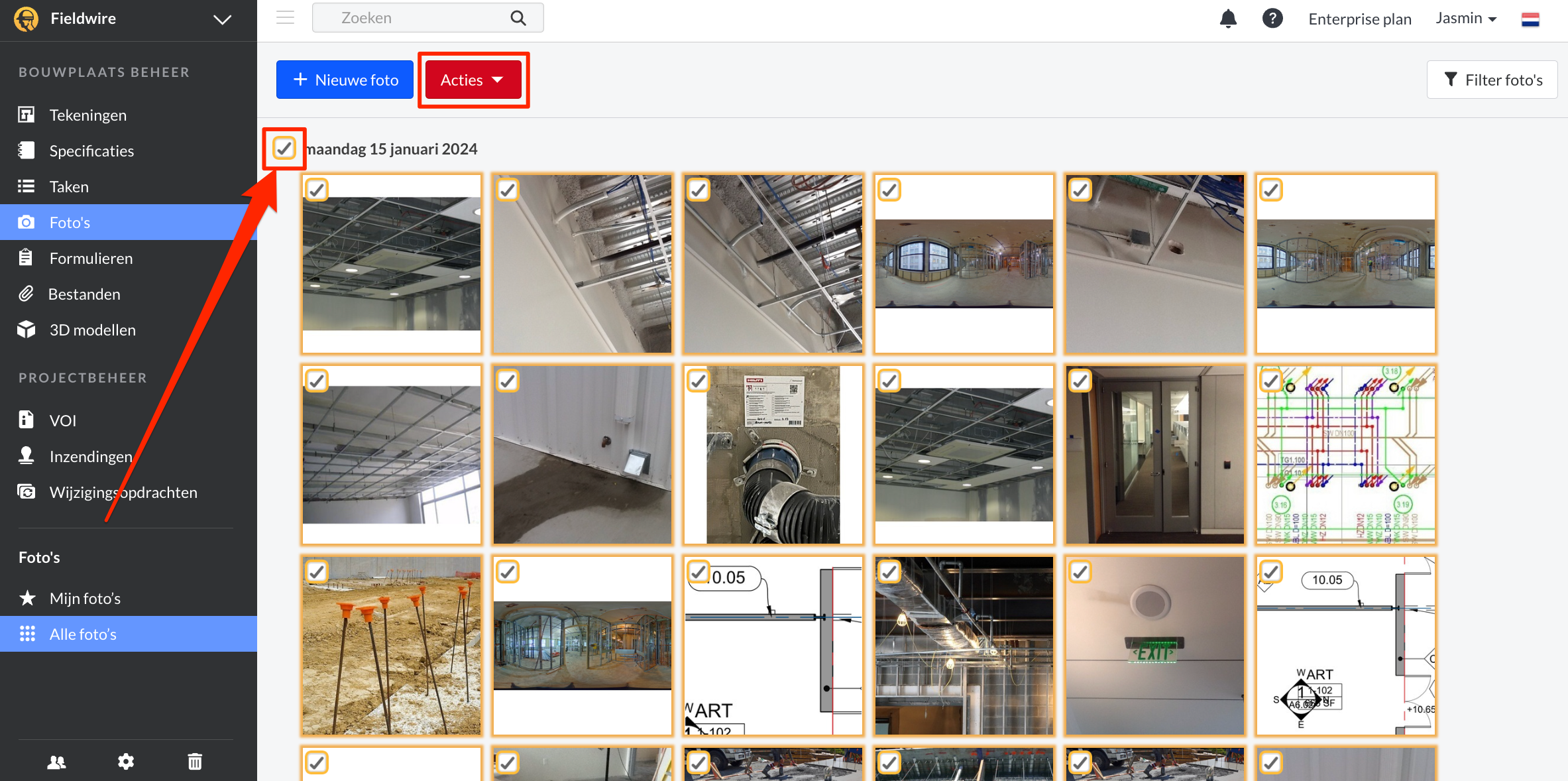
Task: Open the double glass doors photo
Action: click(1155, 455)
